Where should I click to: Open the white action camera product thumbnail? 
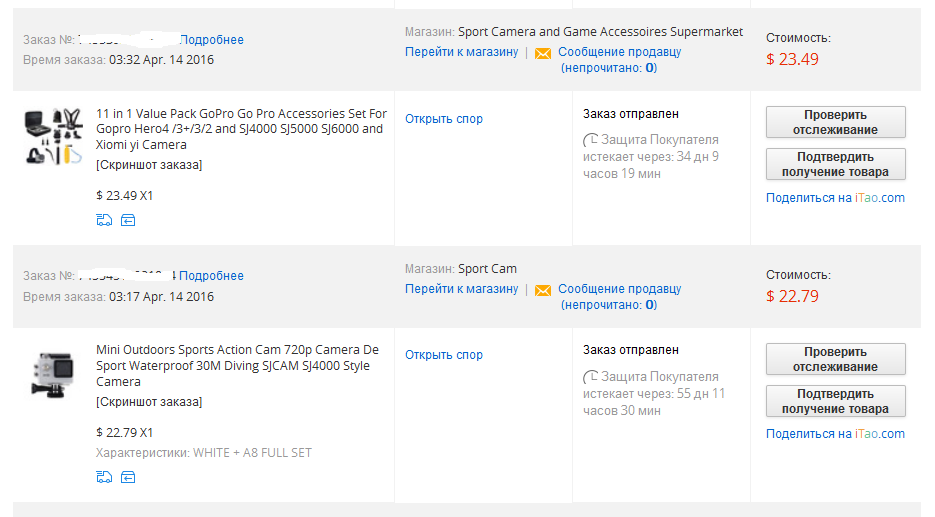tap(53, 373)
